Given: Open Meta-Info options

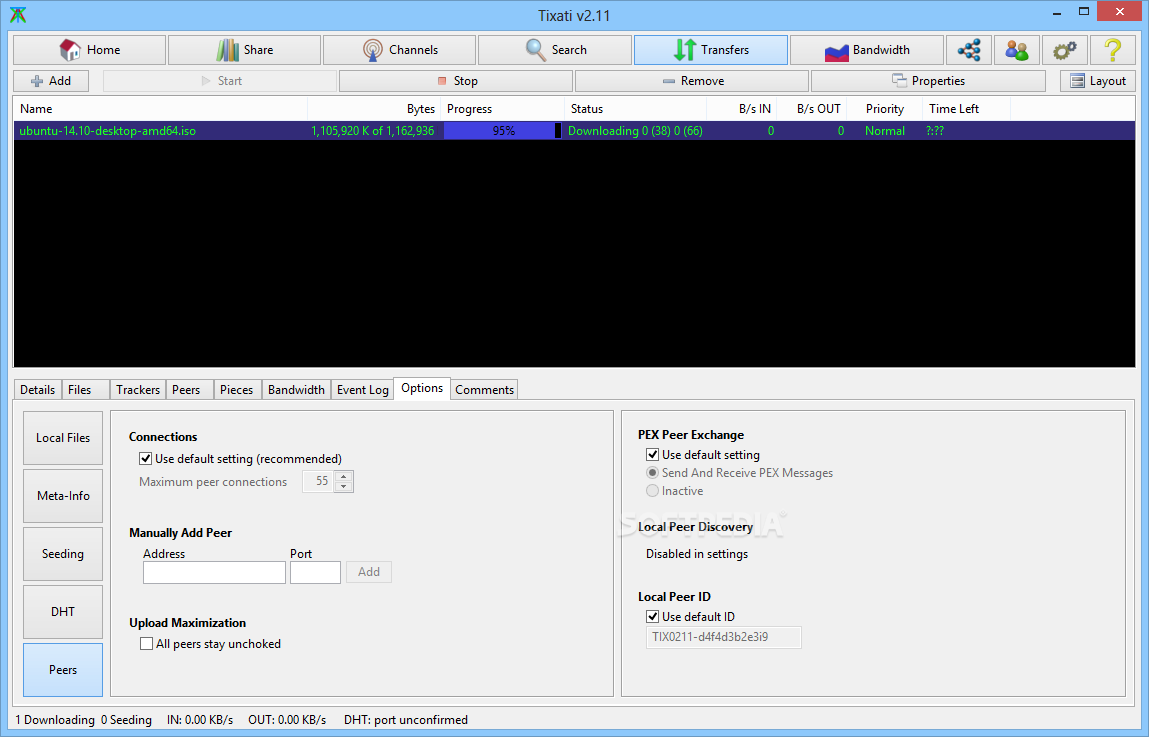Looking at the screenshot, I should [x=63, y=496].
